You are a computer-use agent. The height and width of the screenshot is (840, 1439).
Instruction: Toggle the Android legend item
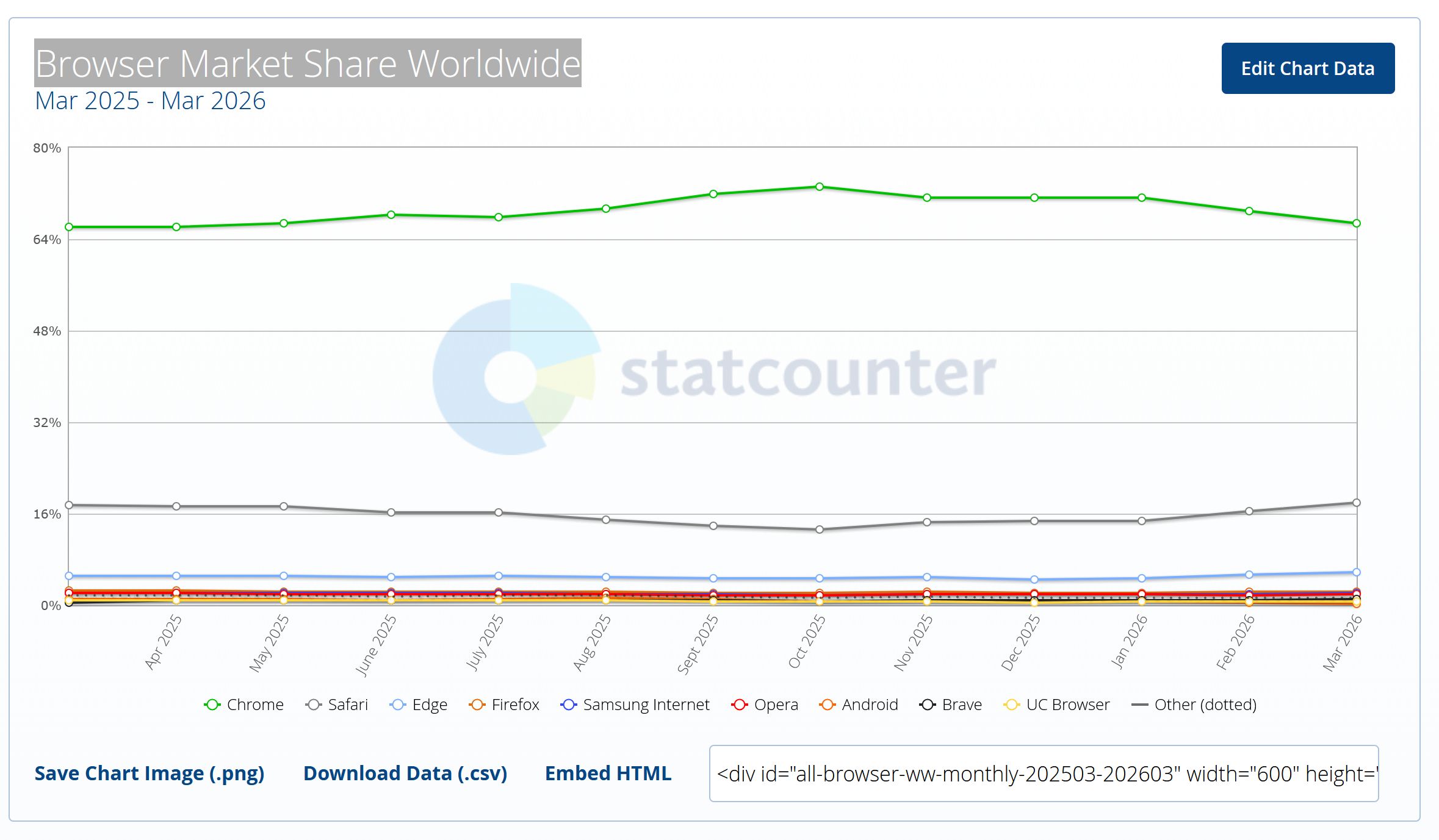click(x=859, y=705)
